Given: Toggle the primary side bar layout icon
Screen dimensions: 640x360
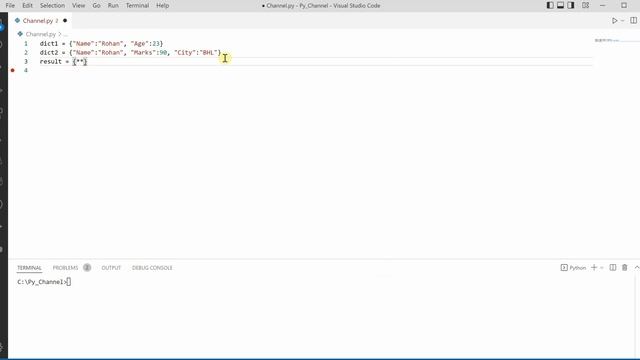Looking at the screenshot, I should pyautogui.click(x=550, y=5).
